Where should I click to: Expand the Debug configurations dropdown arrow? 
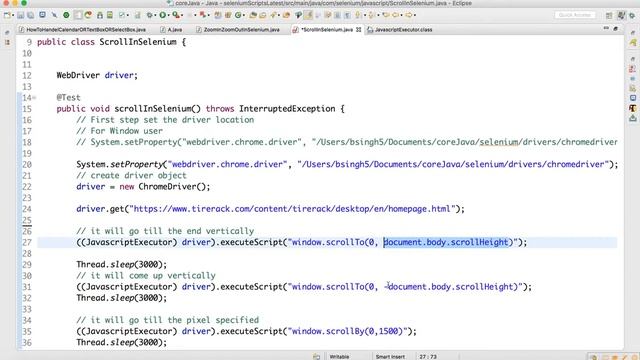[x=156, y=15]
